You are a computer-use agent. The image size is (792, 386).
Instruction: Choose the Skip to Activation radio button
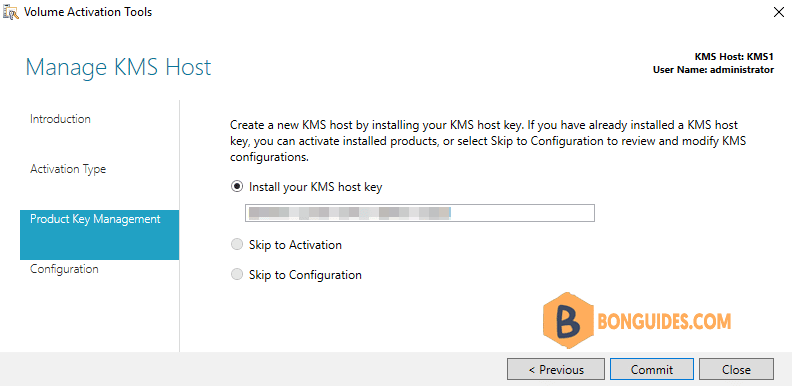pyautogui.click(x=236, y=245)
